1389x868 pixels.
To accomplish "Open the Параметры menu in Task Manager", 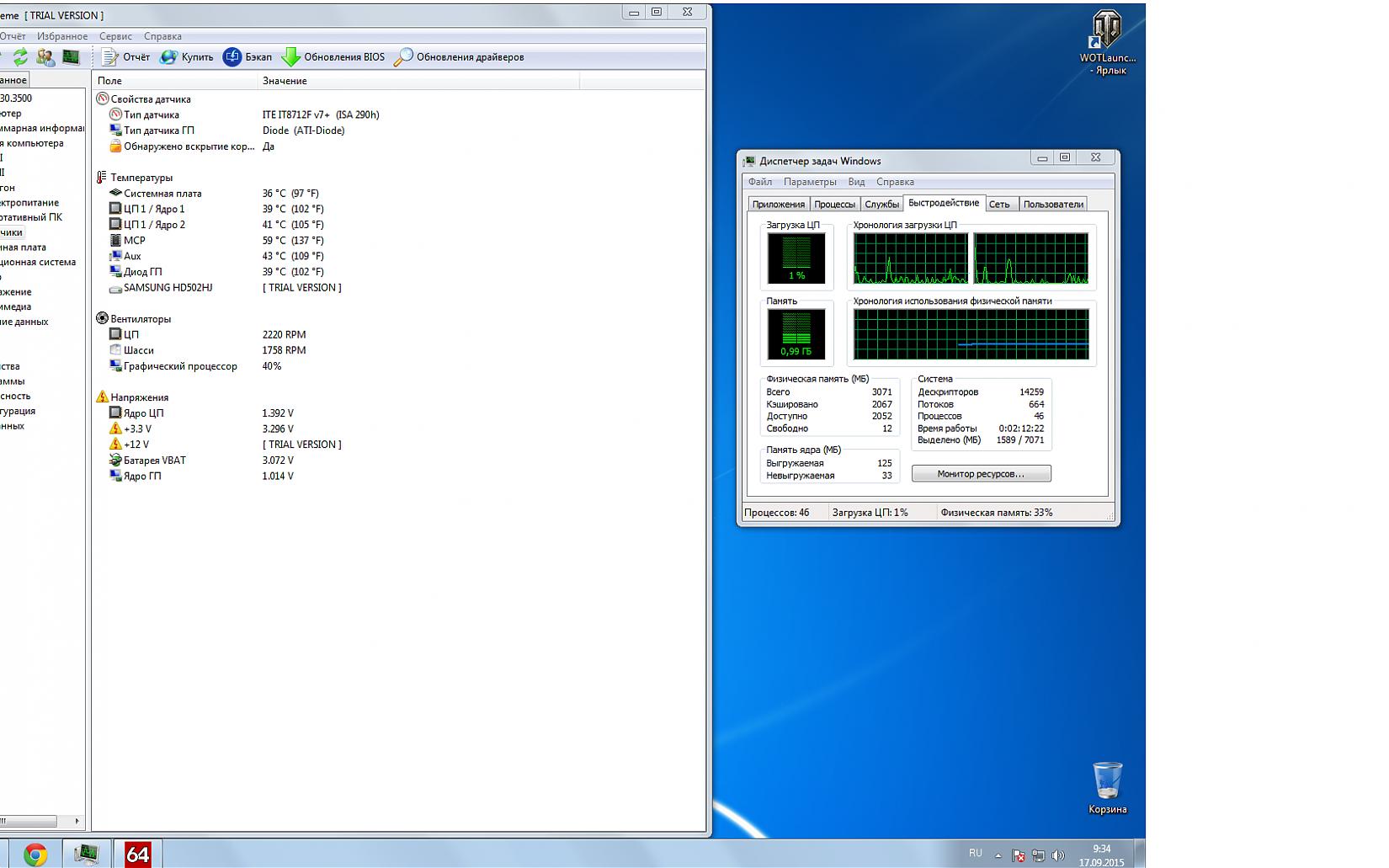I will point(809,182).
